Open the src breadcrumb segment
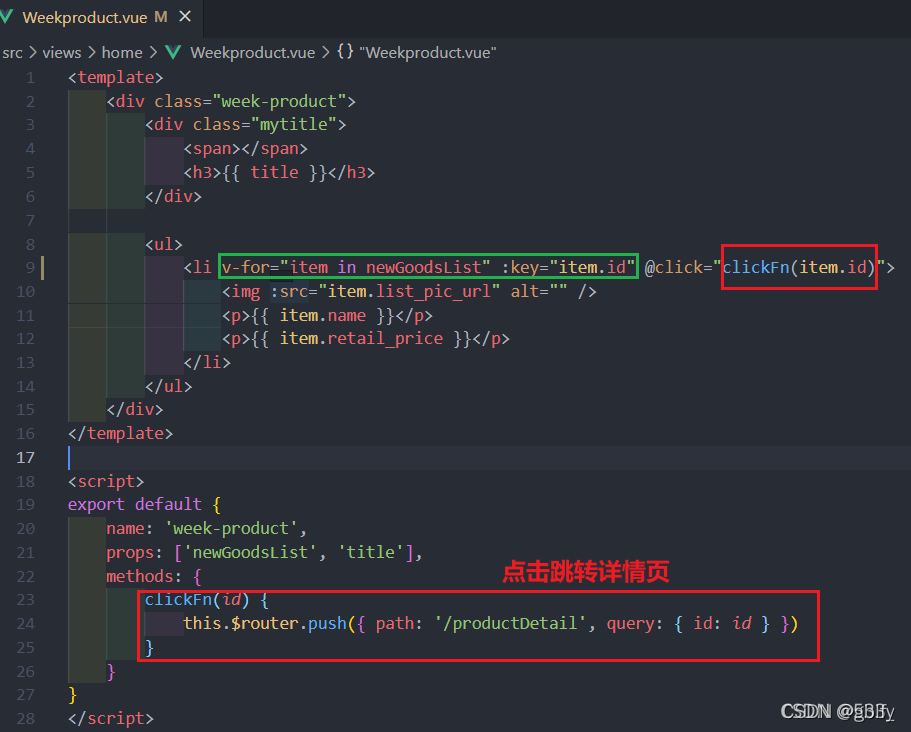This screenshot has height=732, width=911. (12, 53)
